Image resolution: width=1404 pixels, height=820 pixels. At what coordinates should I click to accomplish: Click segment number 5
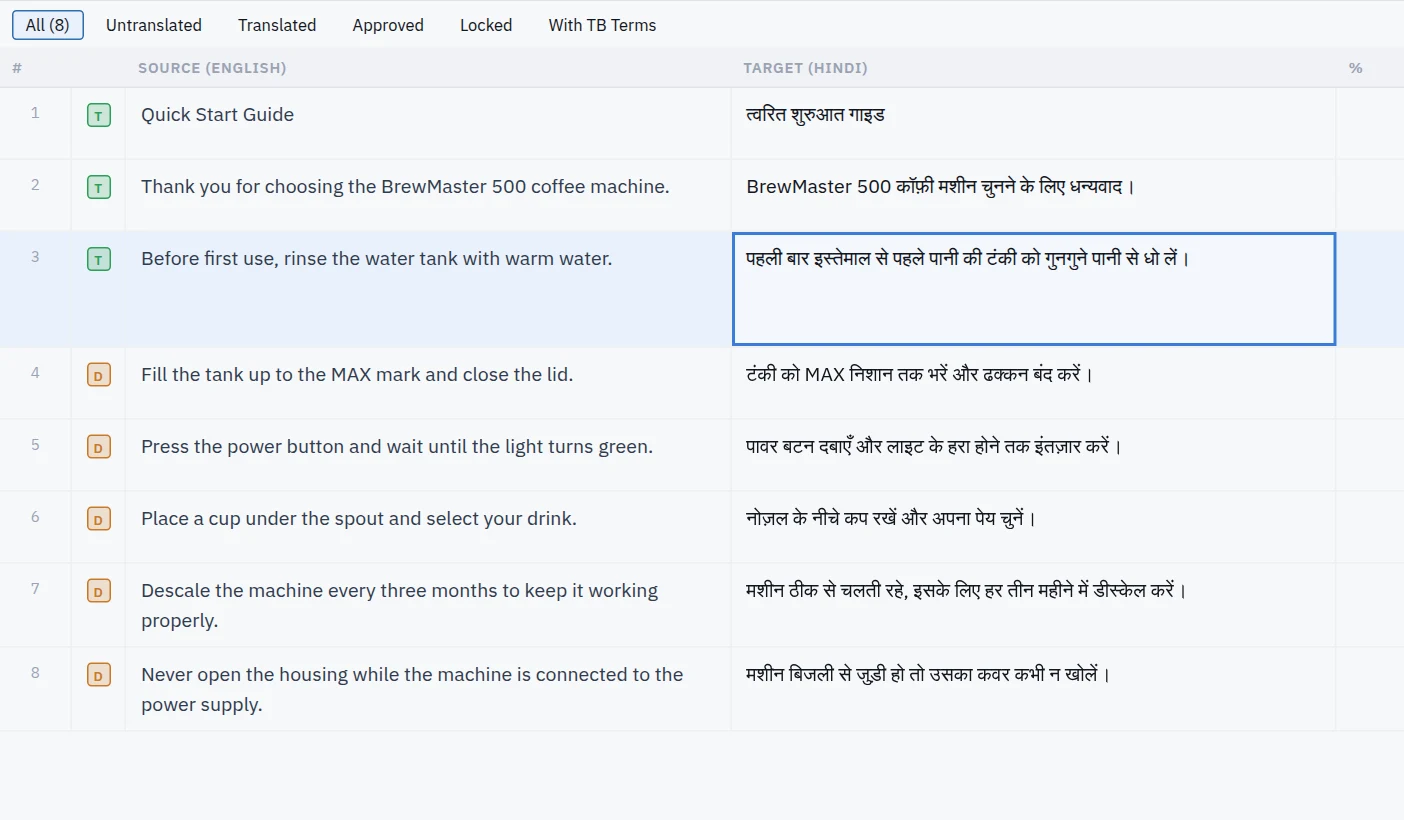(x=35, y=445)
